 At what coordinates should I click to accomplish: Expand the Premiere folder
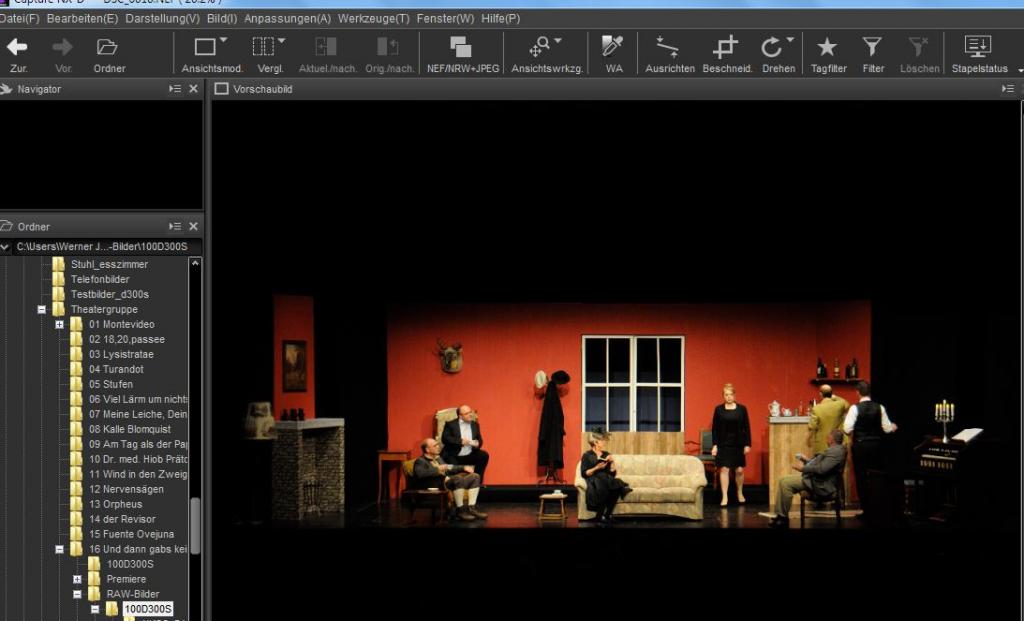pyautogui.click(x=77, y=580)
